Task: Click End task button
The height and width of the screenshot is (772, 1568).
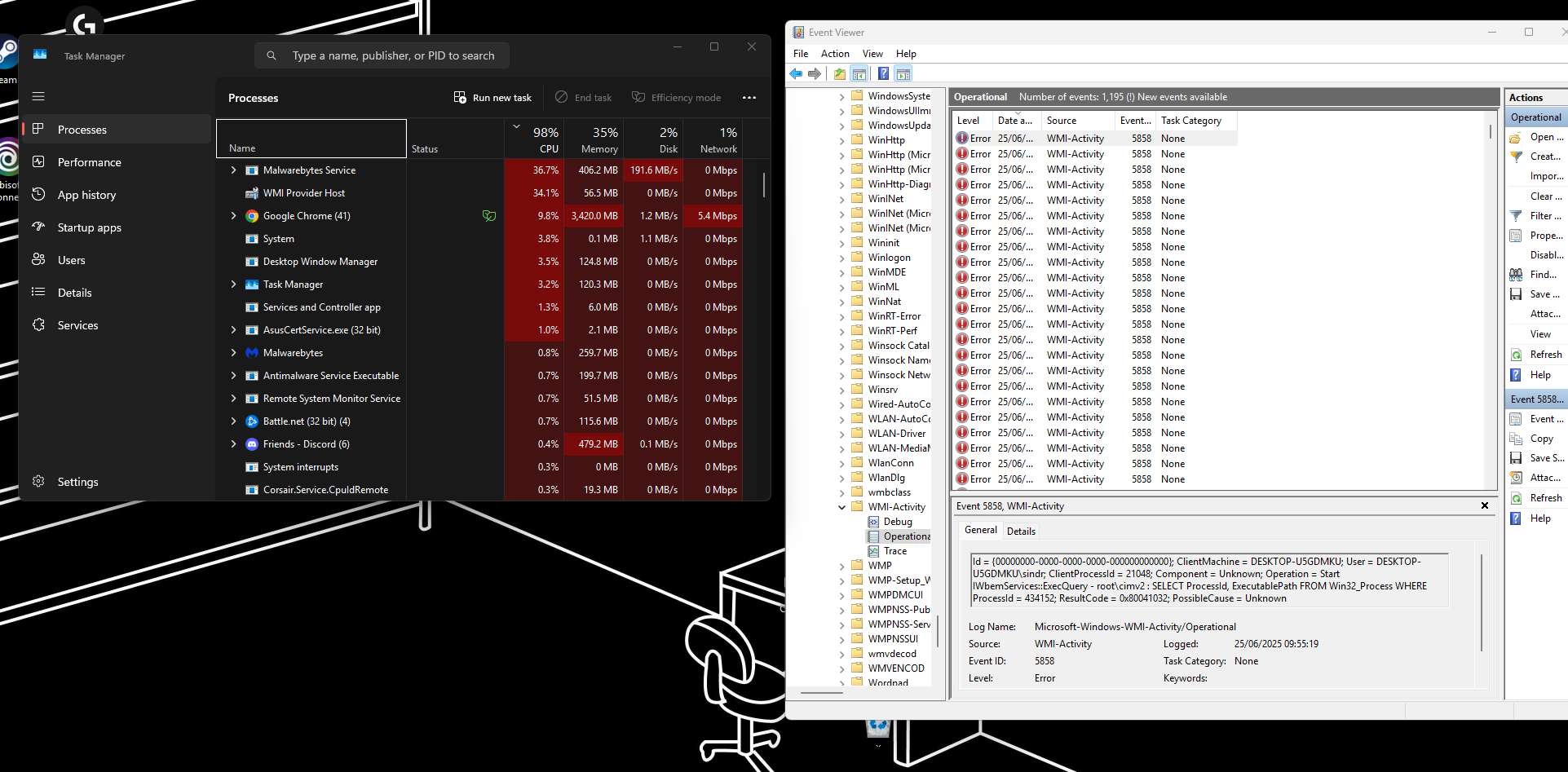Action: tap(583, 98)
